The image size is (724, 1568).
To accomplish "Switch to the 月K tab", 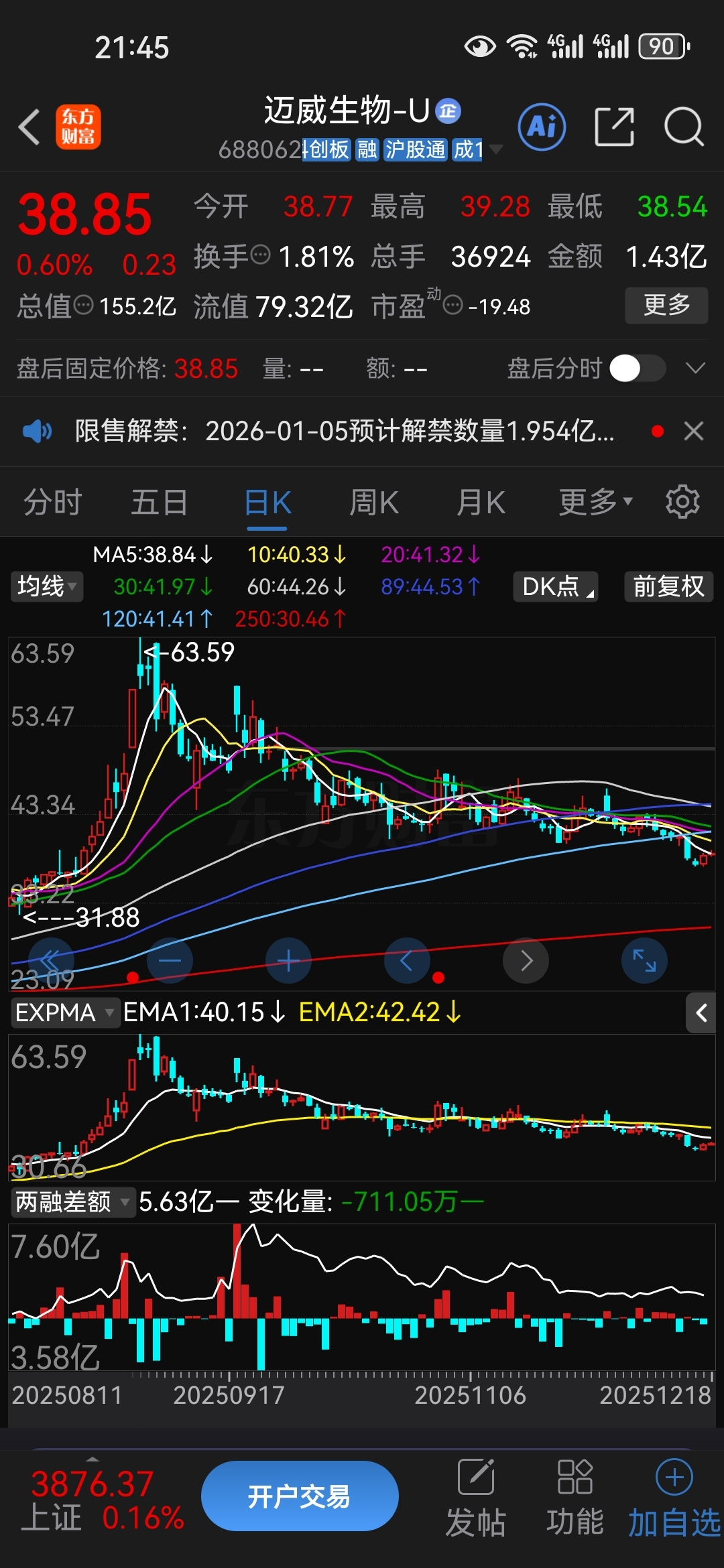I will coord(481,502).
